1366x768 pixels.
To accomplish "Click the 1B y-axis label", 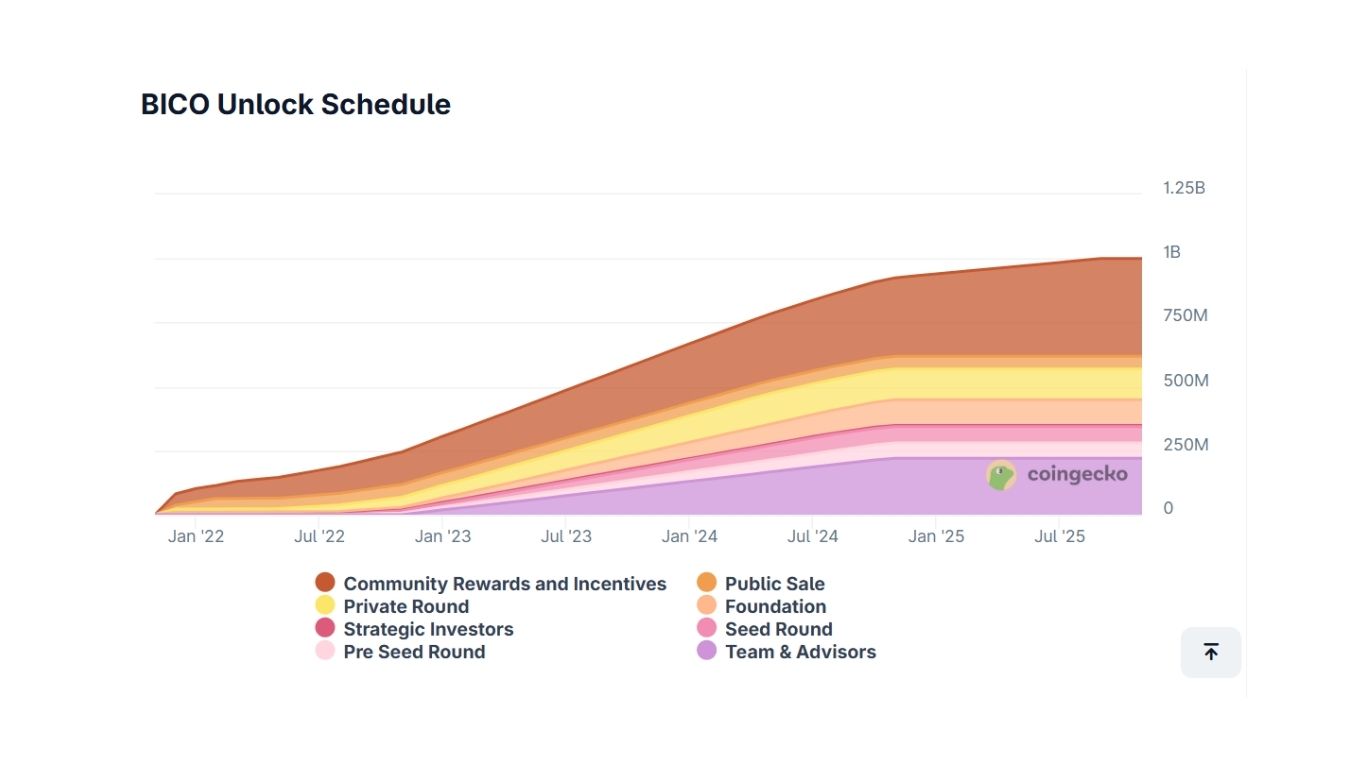I will (x=1171, y=252).
